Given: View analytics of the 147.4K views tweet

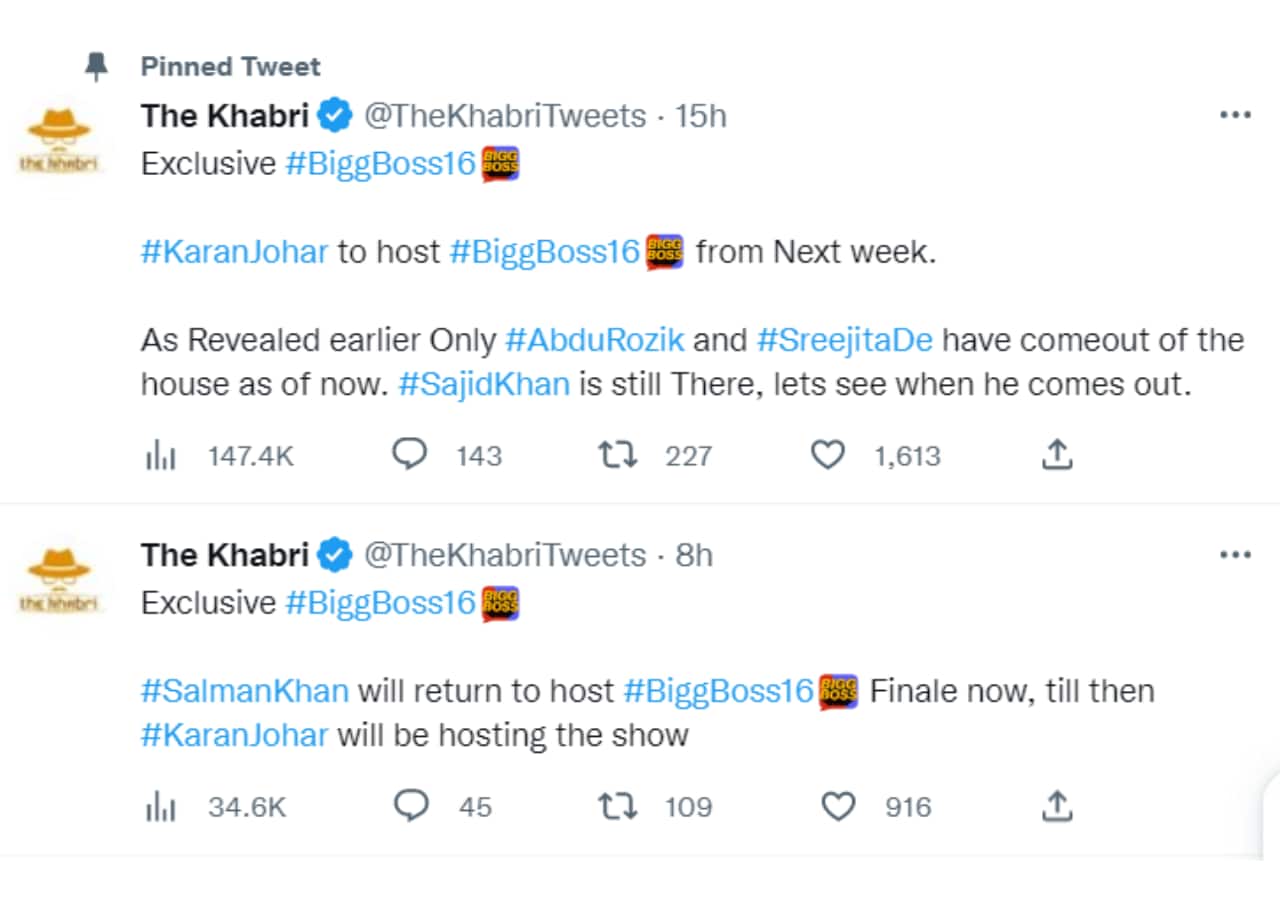Looking at the screenshot, I should pyautogui.click(x=160, y=456).
